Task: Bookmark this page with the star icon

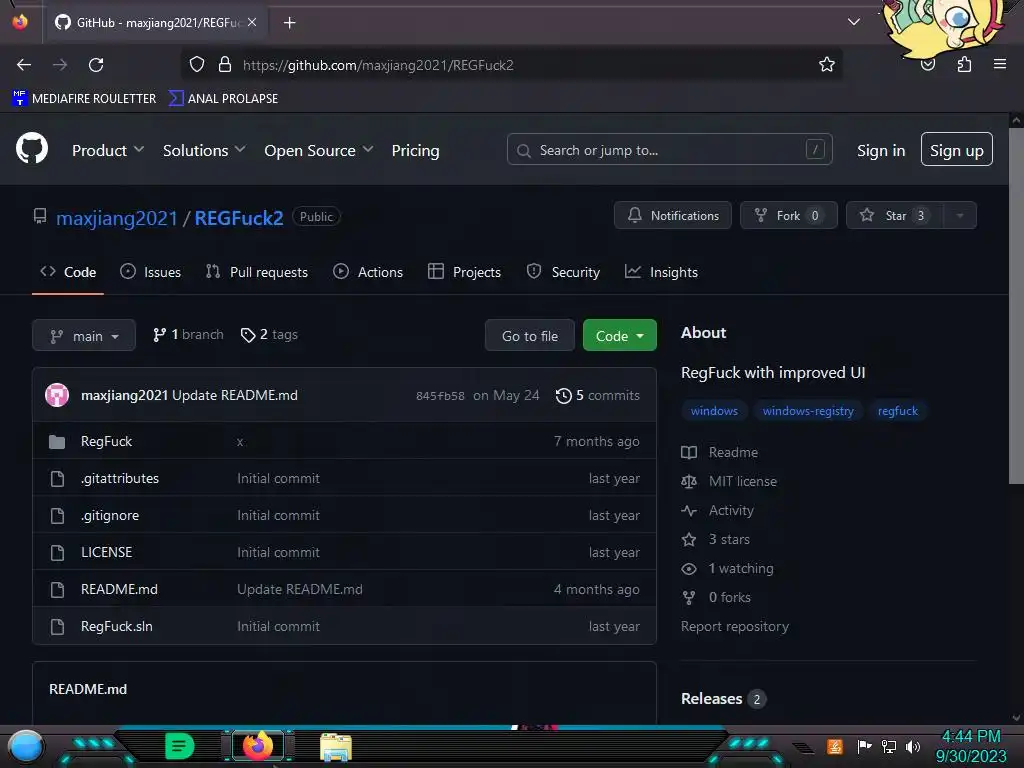Action: point(827,64)
